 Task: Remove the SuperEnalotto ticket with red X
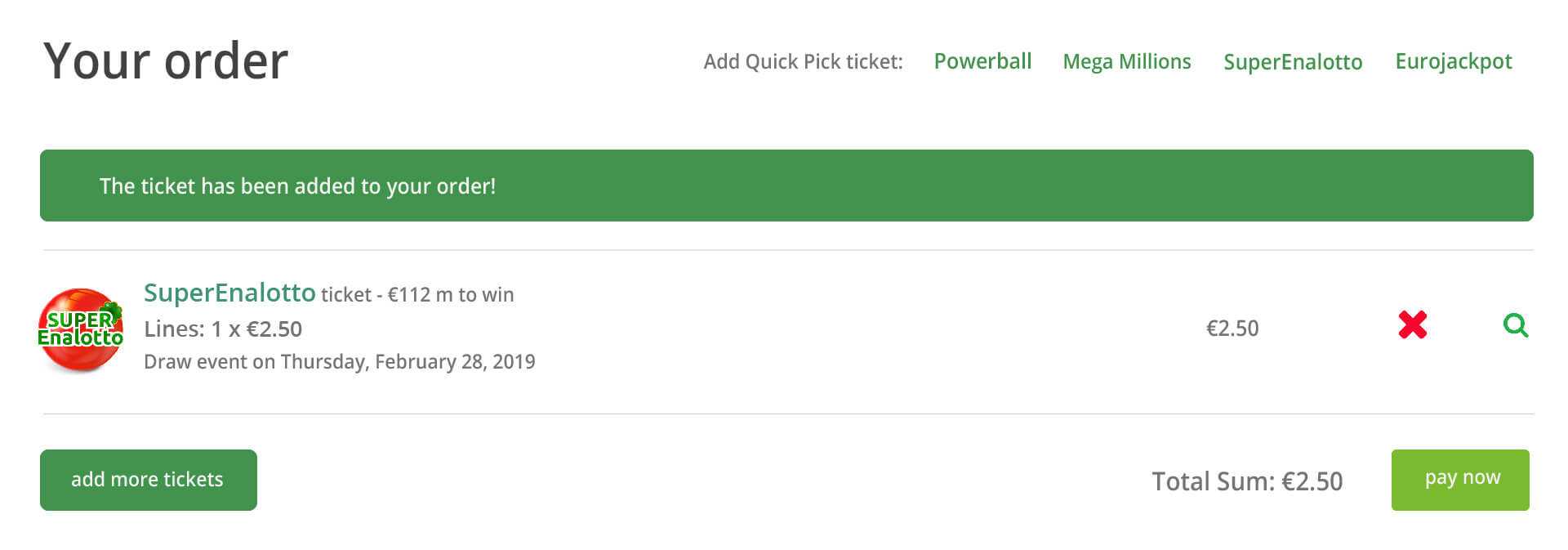coord(1412,325)
